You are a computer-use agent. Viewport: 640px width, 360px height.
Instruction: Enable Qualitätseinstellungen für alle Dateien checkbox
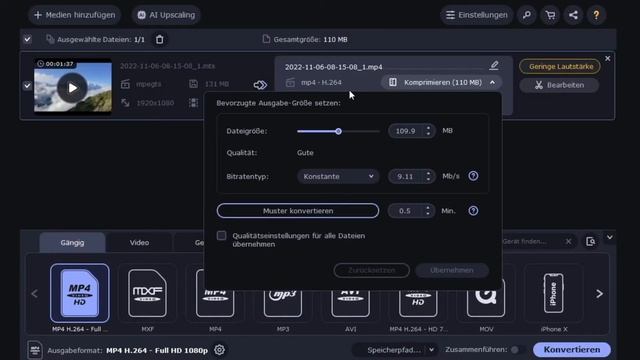coord(222,236)
